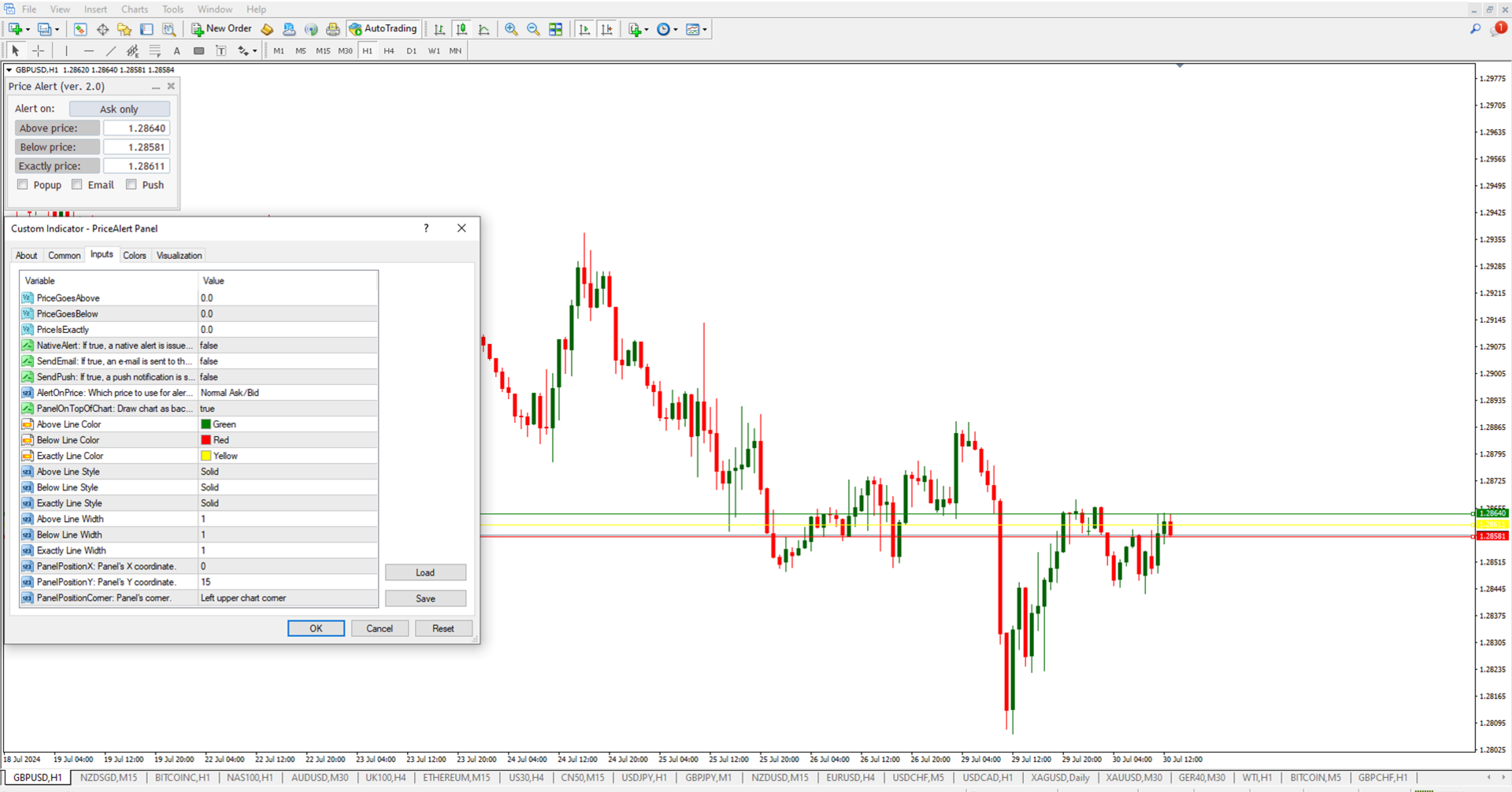Viewport: 1512px width, 792px height.
Task: Check the Popup alert checkbox
Action: [23, 184]
